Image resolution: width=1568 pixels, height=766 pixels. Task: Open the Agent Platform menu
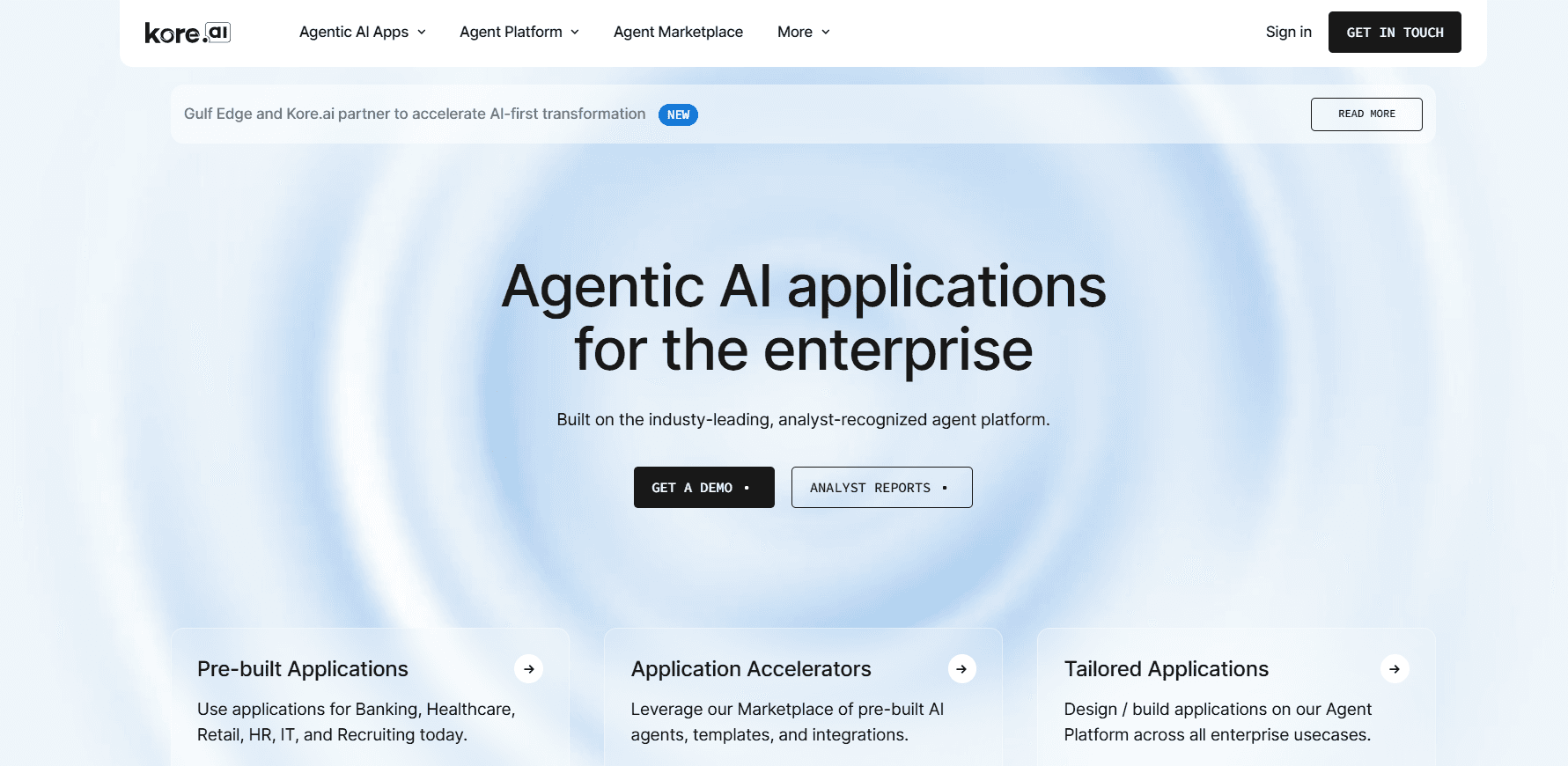point(519,32)
